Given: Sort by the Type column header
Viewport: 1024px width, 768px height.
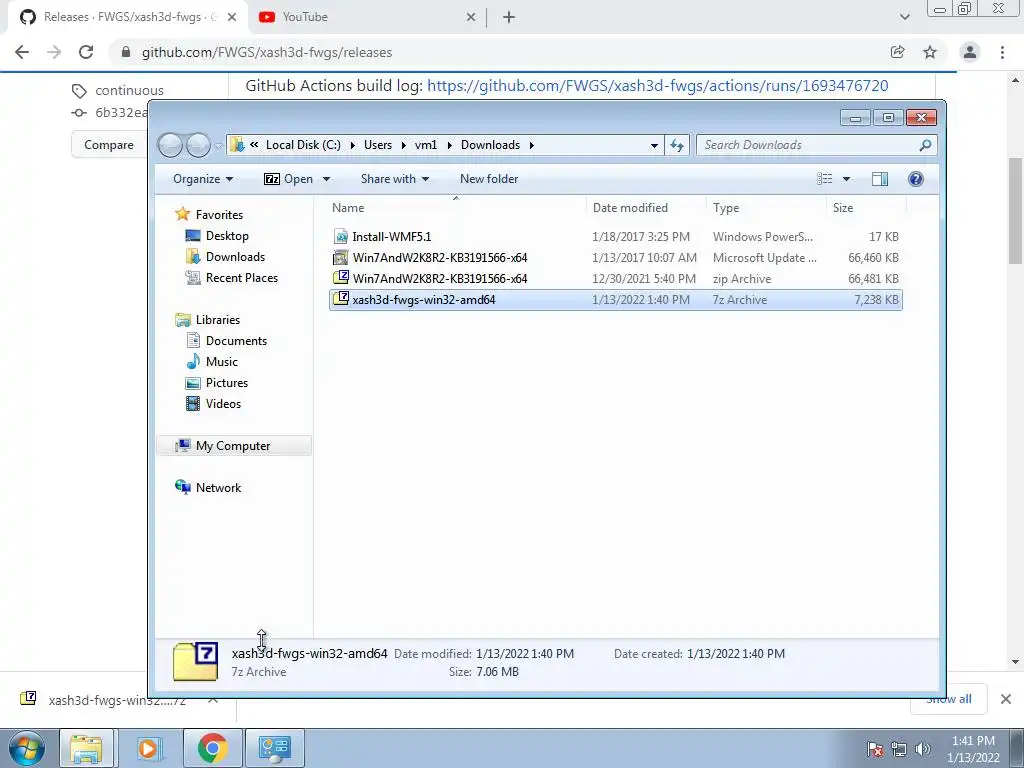Looking at the screenshot, I should (766, 208).
